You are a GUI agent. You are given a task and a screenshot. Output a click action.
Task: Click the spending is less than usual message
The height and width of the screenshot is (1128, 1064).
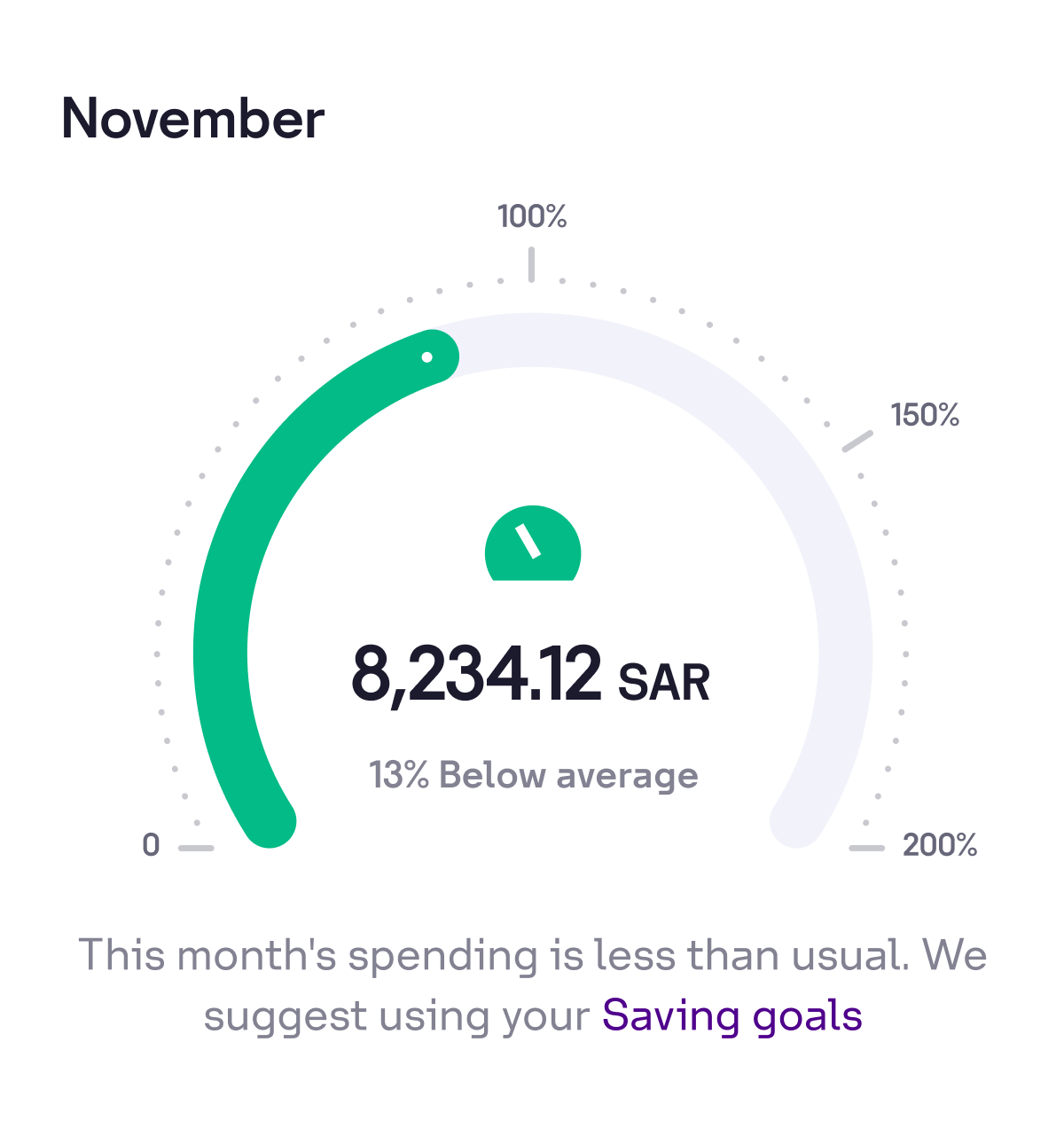[x=532, y=956]
